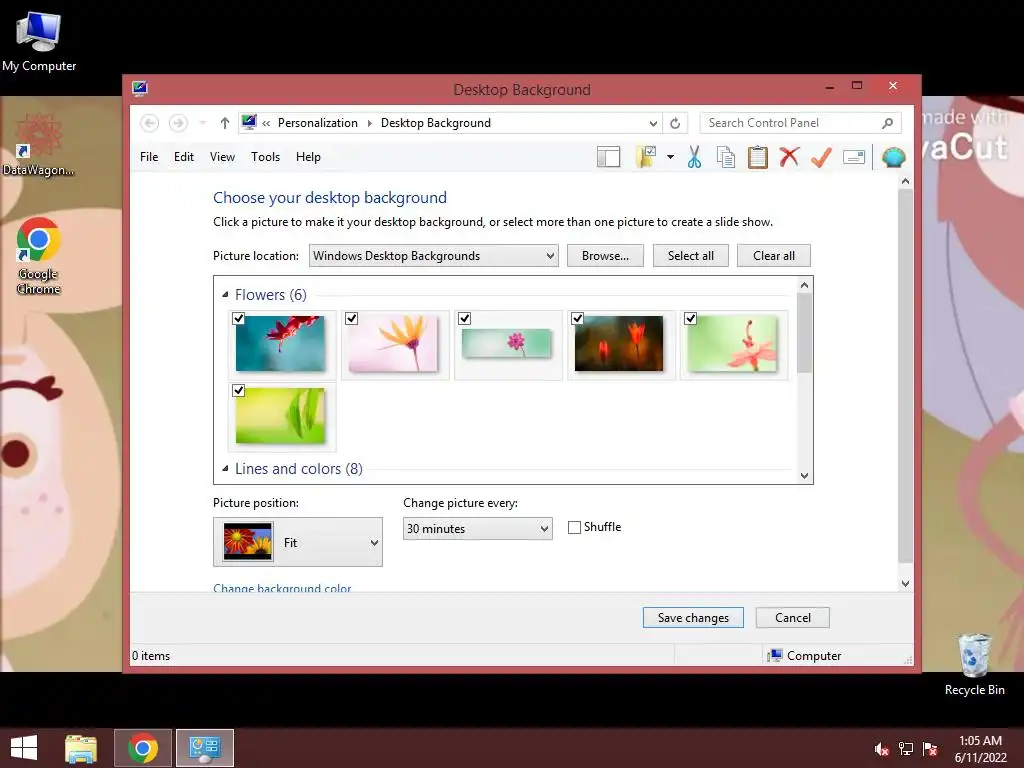This screenshot has width=1024, height=768.
Task: Click the Control Panel taskbar button
Action: (x=205, y=748)
